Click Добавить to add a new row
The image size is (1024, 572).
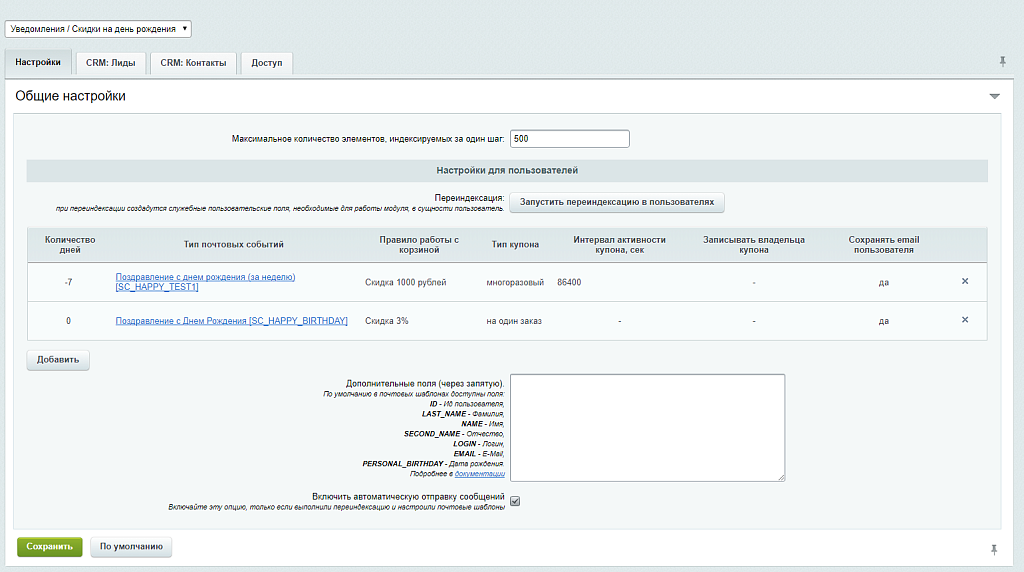58,360
